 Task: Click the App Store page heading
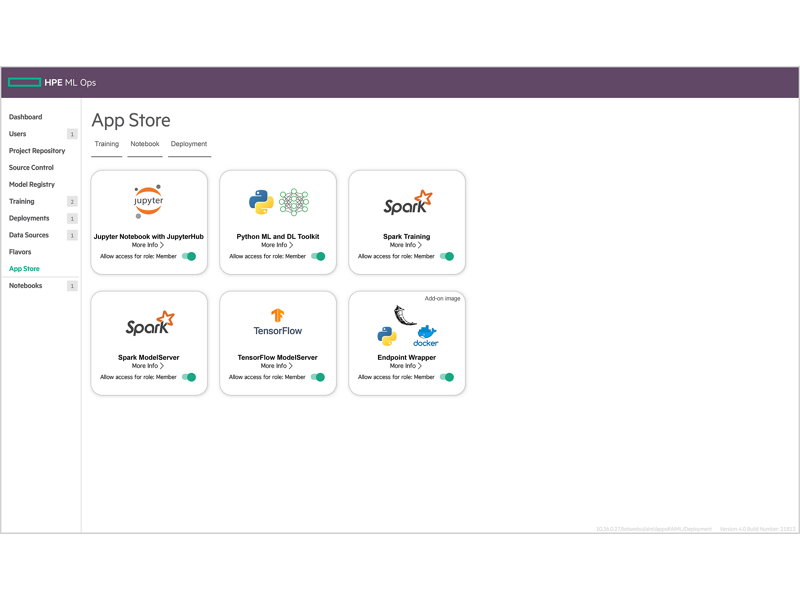(x=131, y=120)
